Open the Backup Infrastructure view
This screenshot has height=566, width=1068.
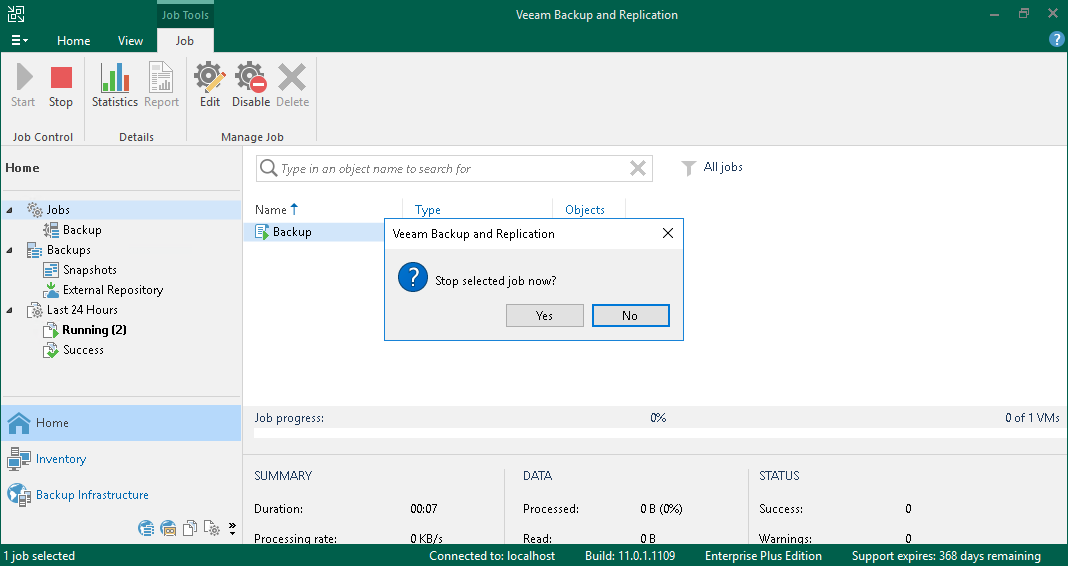coord(121,495)
